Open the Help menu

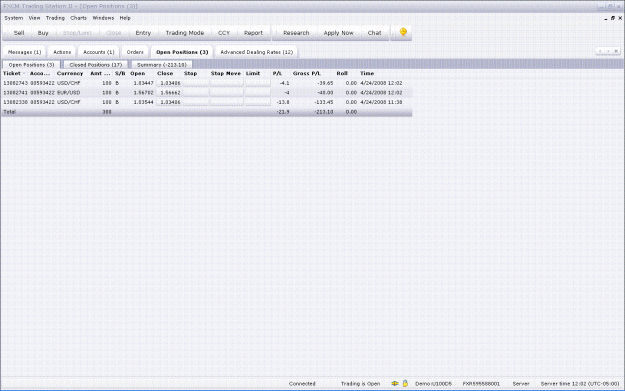pyautogui.click(x=125, y=18)
